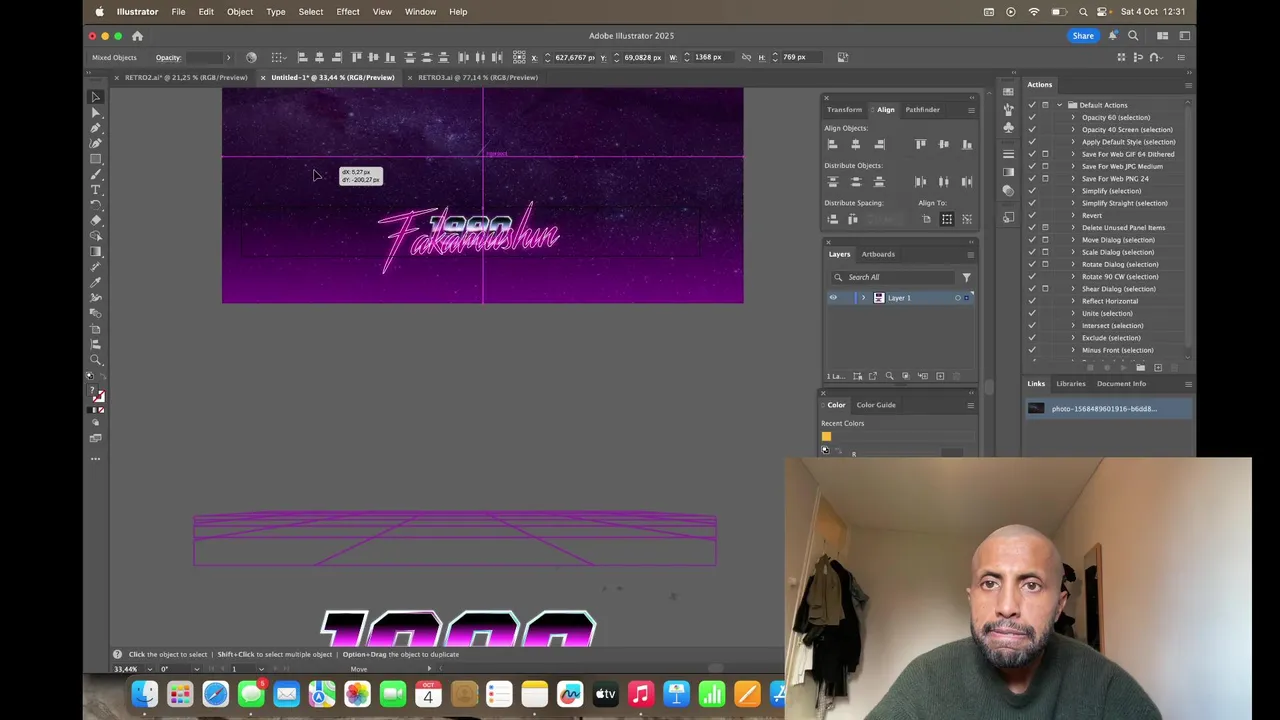Click Horizontal Distribute Left in Align panel
1280x720 pixels.
920,182
